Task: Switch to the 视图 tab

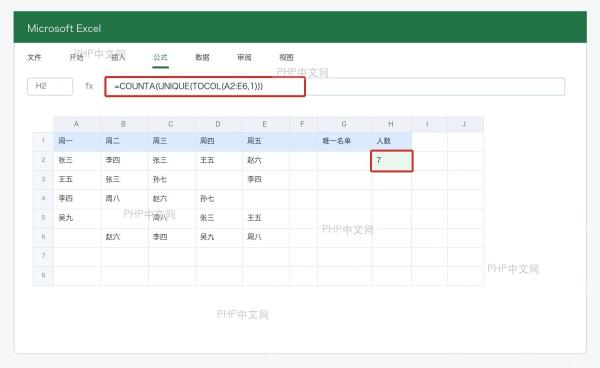Action: pyautogui.click(x=286, y=57)
